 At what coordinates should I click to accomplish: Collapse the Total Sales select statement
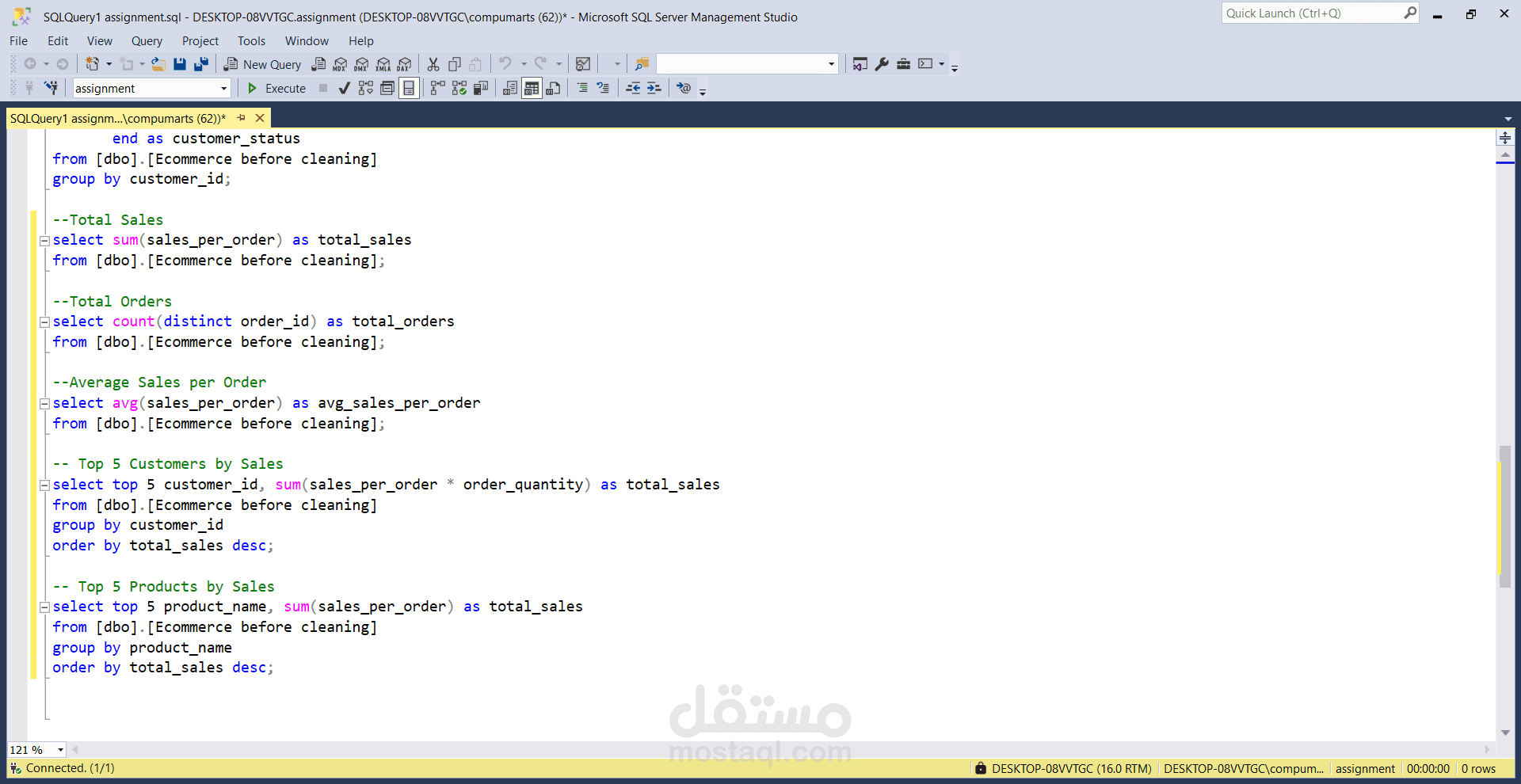(44, 241)
